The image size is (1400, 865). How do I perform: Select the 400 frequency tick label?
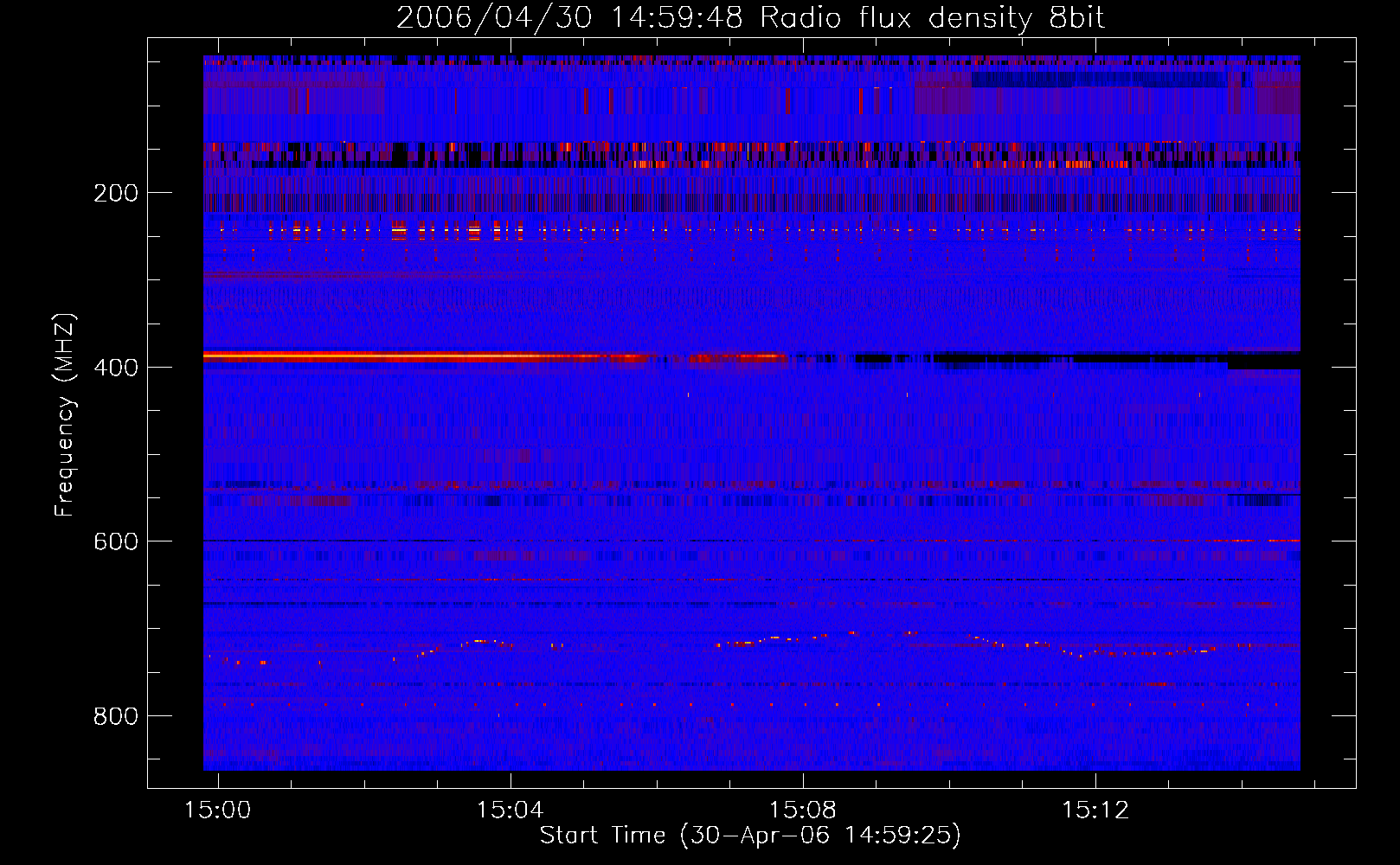pyautogui.click(x=116, y=368)
